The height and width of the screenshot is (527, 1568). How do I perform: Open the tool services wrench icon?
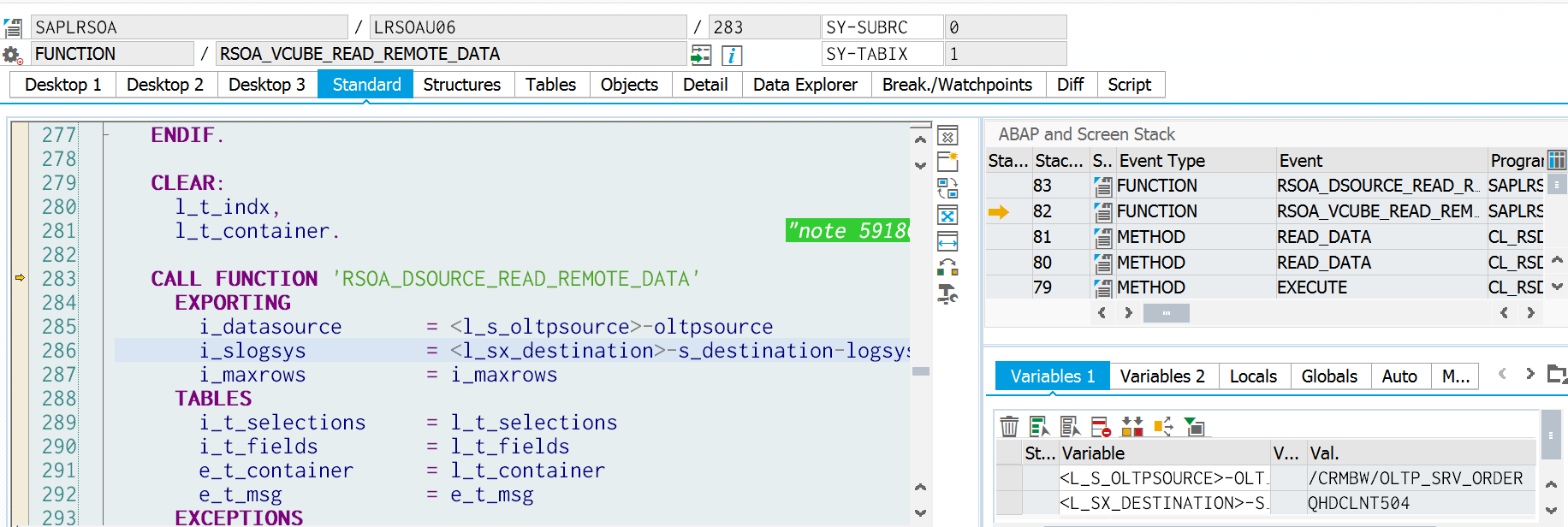coord(947,294)
